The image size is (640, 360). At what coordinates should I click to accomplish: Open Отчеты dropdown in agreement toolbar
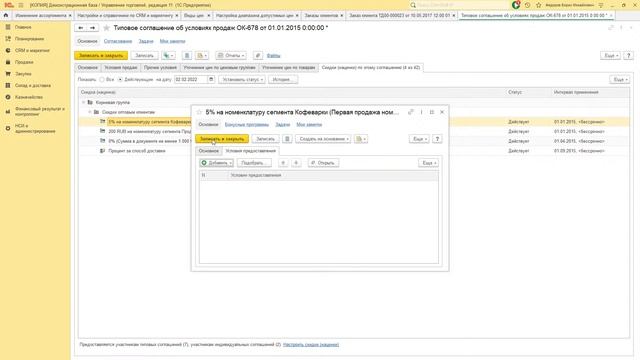pos(231,56)
